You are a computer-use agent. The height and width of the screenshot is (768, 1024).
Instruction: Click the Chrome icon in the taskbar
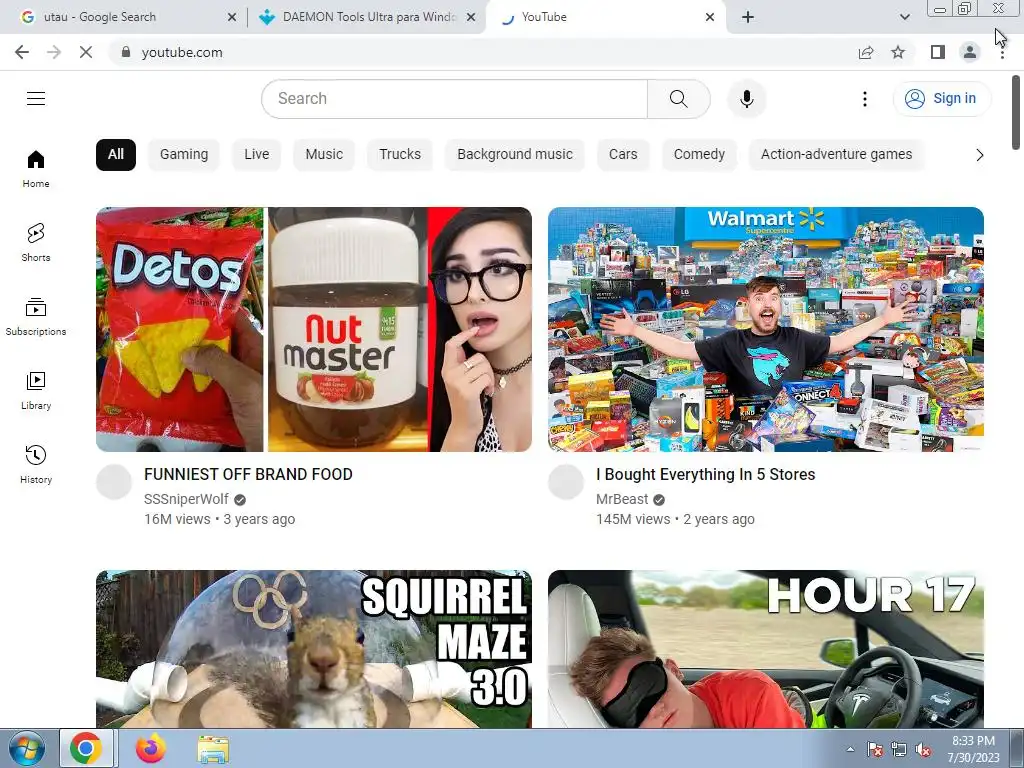(86, 749)
